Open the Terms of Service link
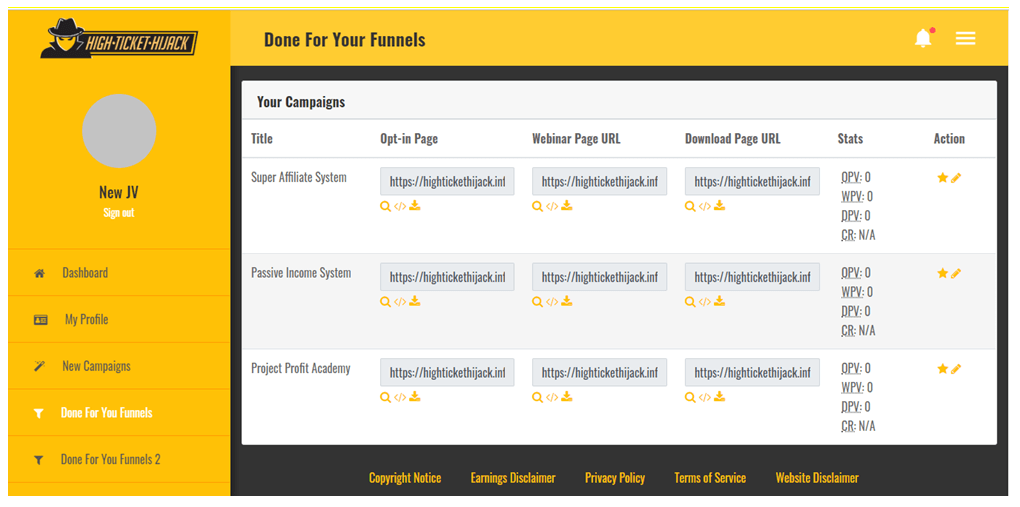The width and height of the screenshot is (1020, 507). (x=710, y=478)
